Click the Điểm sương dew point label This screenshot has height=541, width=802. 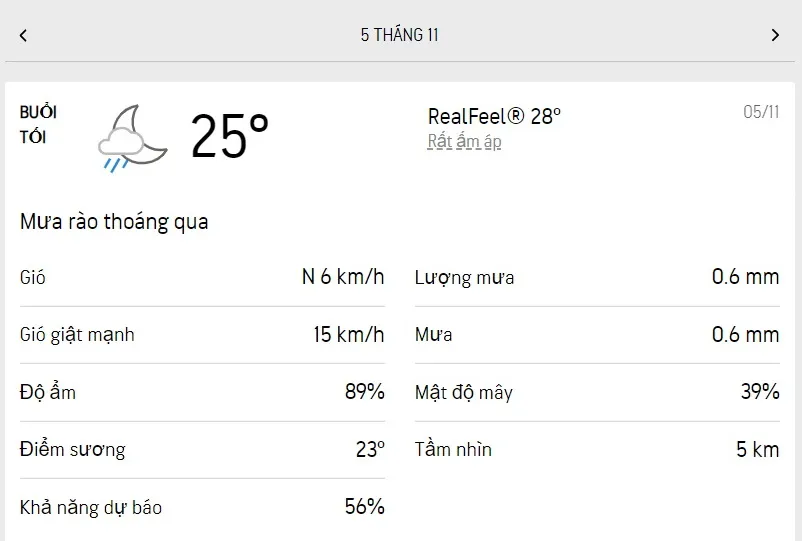tap(73, 449)
